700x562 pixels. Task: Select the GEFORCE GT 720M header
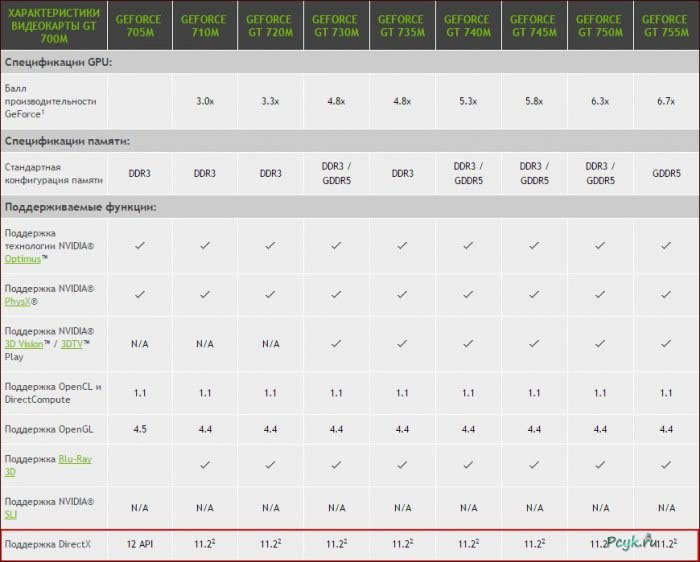coord(271,25)
